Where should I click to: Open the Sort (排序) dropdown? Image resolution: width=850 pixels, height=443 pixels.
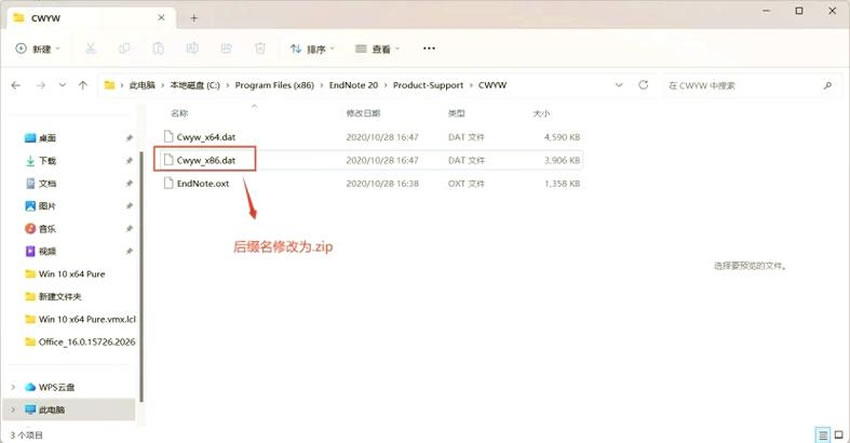pos(312,49)
